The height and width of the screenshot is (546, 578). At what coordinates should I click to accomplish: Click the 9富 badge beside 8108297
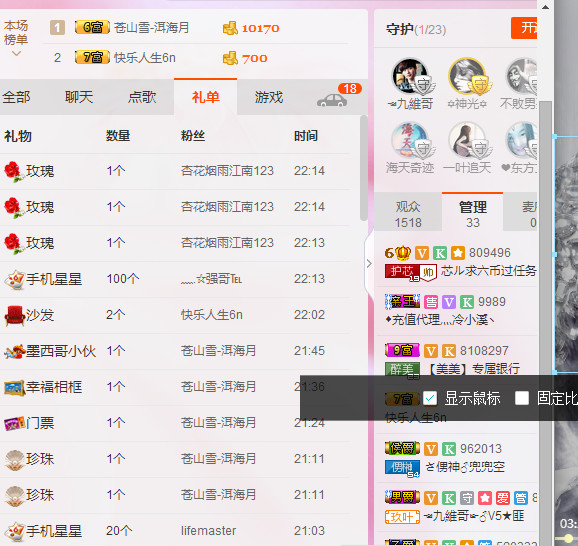click(402, 350)
